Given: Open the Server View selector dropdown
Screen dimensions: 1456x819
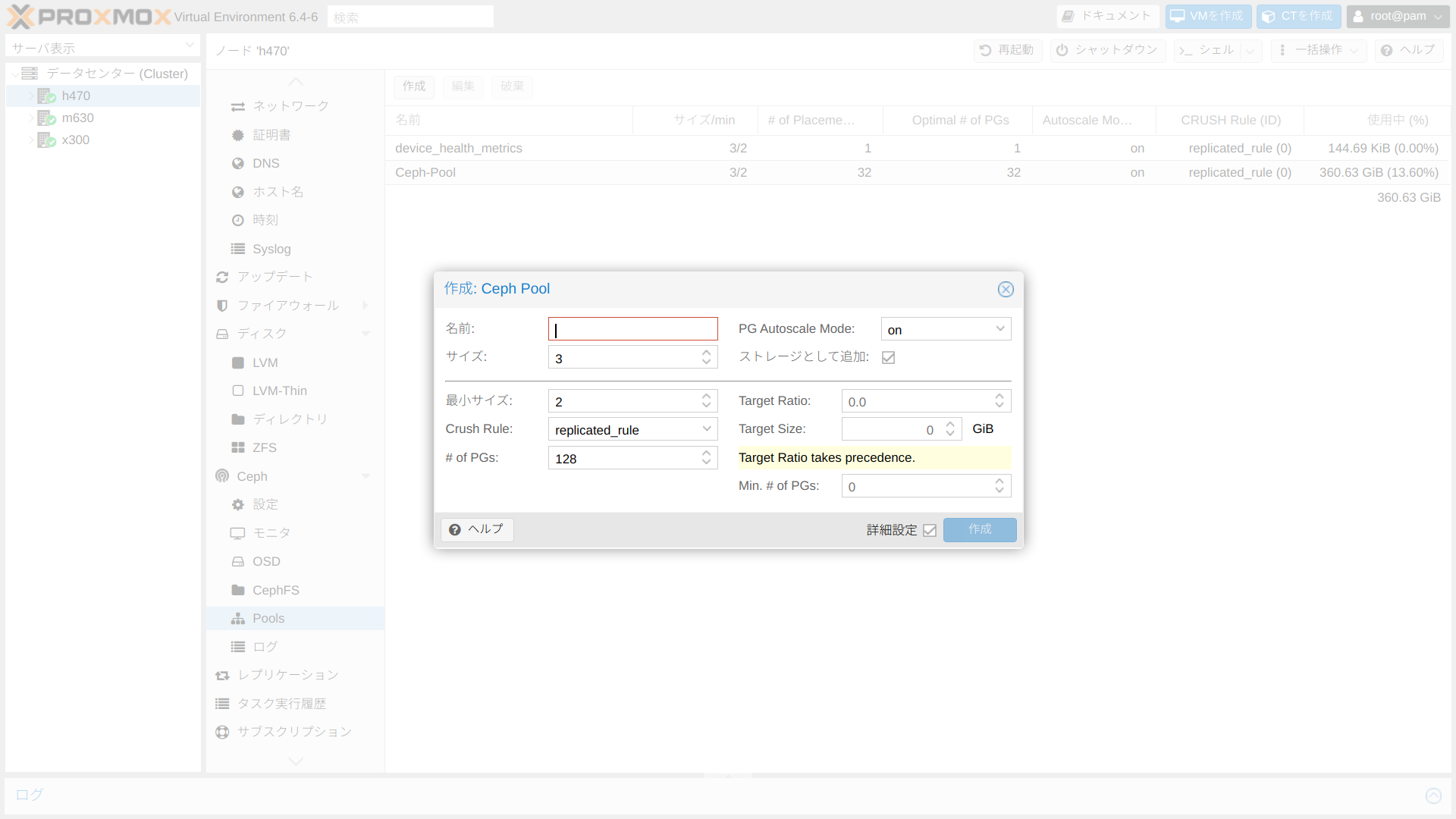Looking at the screenshot, I should click(x=102, y=47).
